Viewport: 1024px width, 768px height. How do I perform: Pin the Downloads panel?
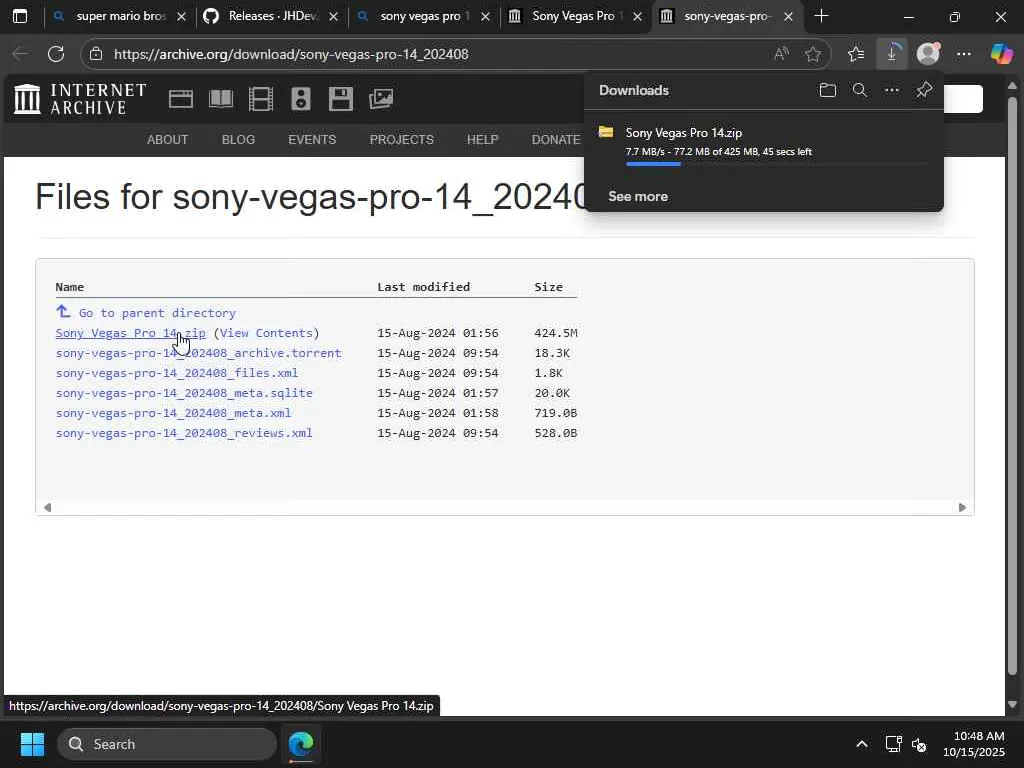coord(924,90)
